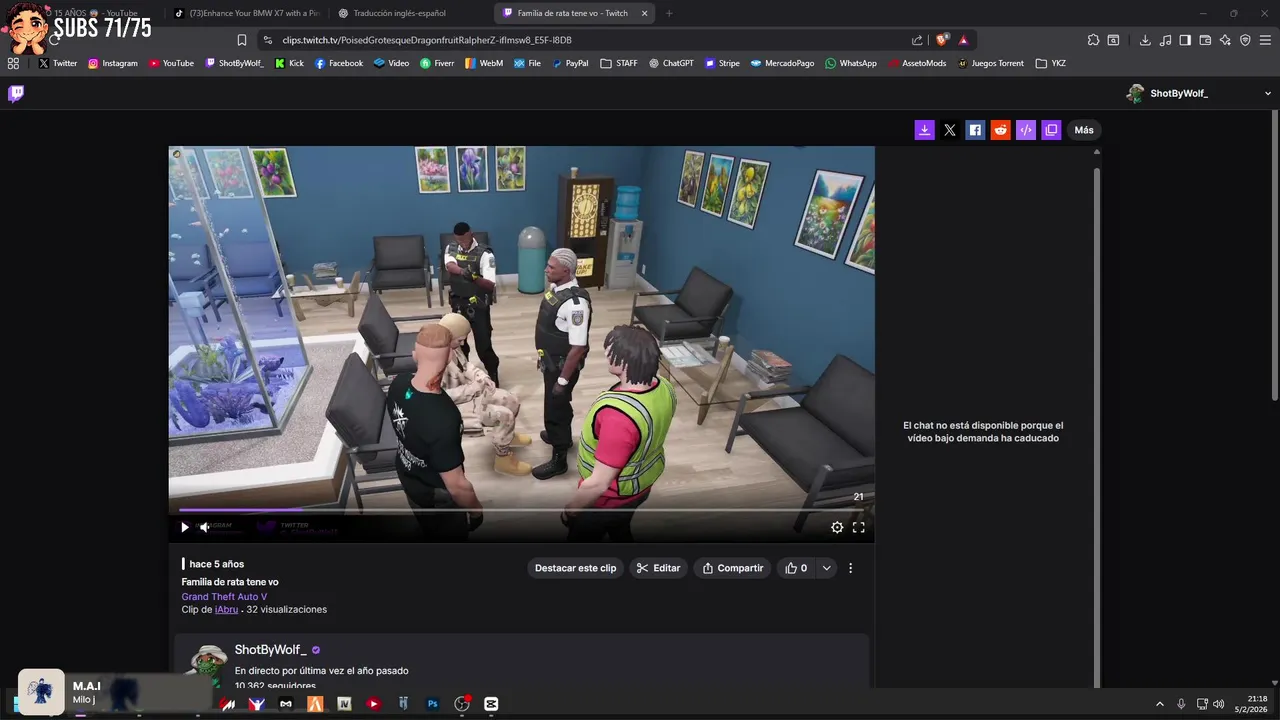
Task: Open the Instagram bookmark
Action: 113,63
